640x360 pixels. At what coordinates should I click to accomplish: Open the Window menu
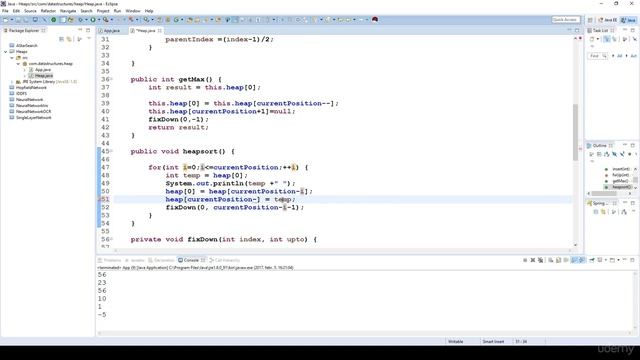133,11
